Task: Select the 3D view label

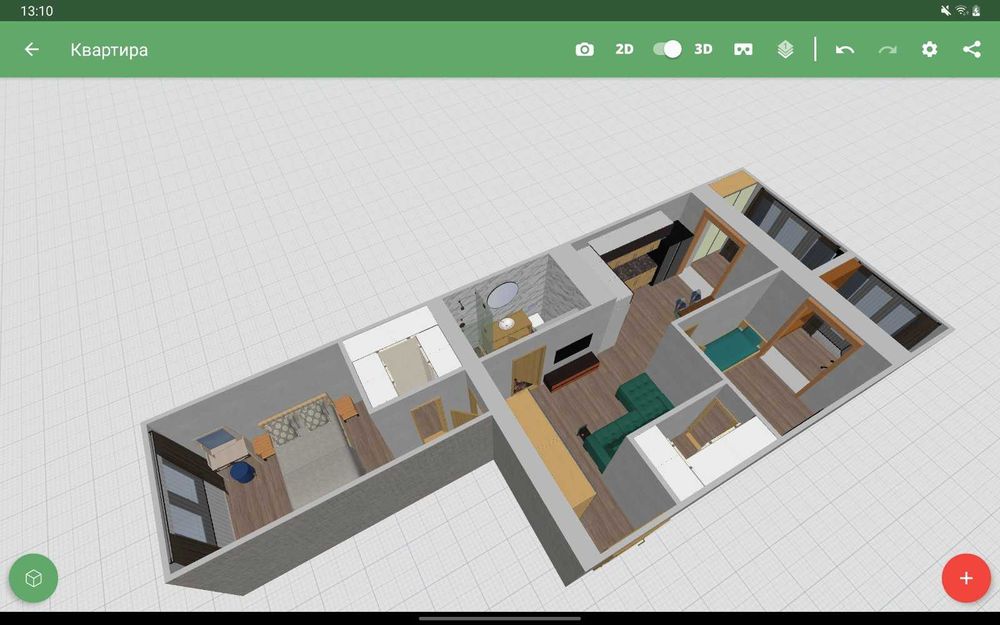Action: tap(703, 49)
